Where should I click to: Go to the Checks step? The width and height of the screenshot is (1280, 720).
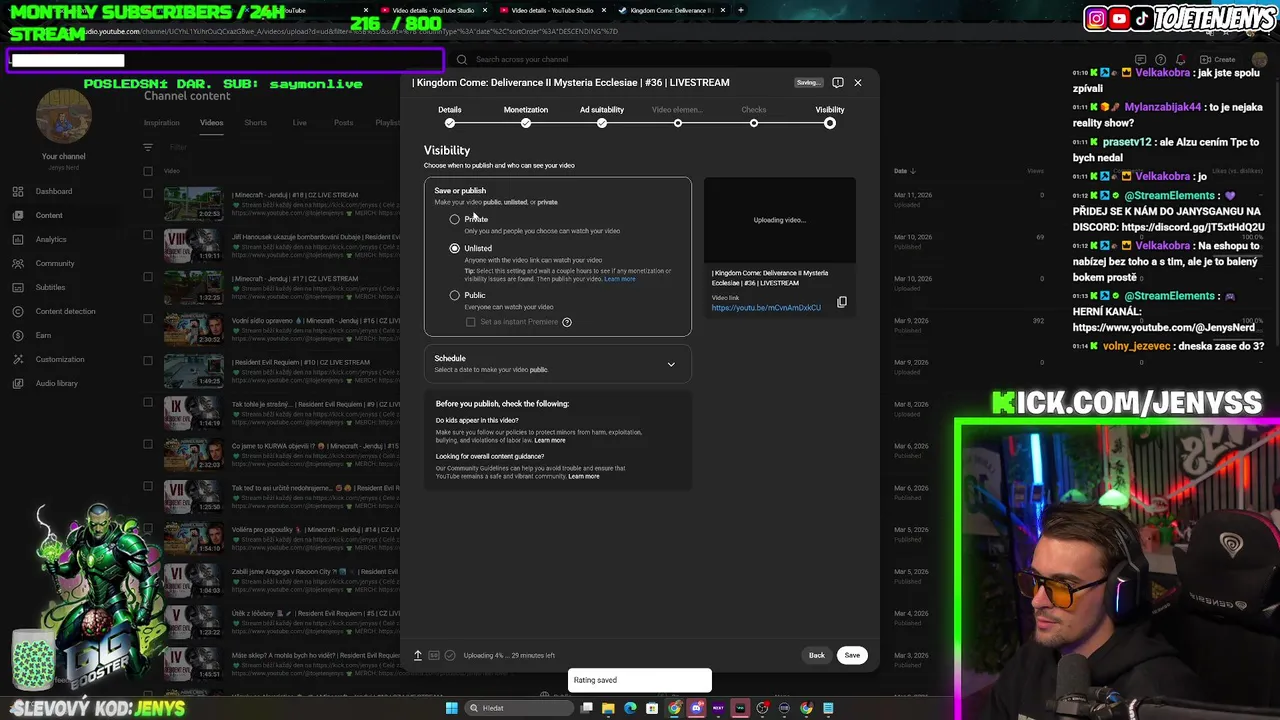click(x=754, y=116)
